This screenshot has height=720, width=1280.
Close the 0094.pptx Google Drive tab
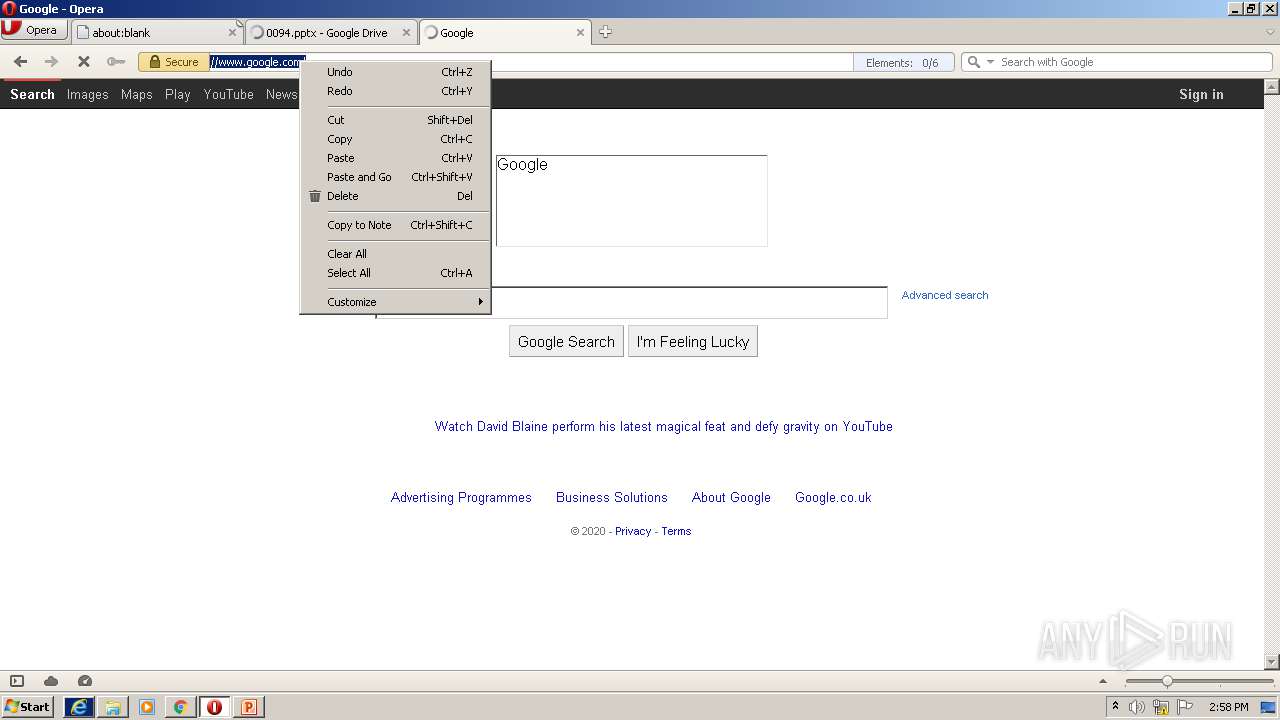pyautogui.click(x=406, y=33)
